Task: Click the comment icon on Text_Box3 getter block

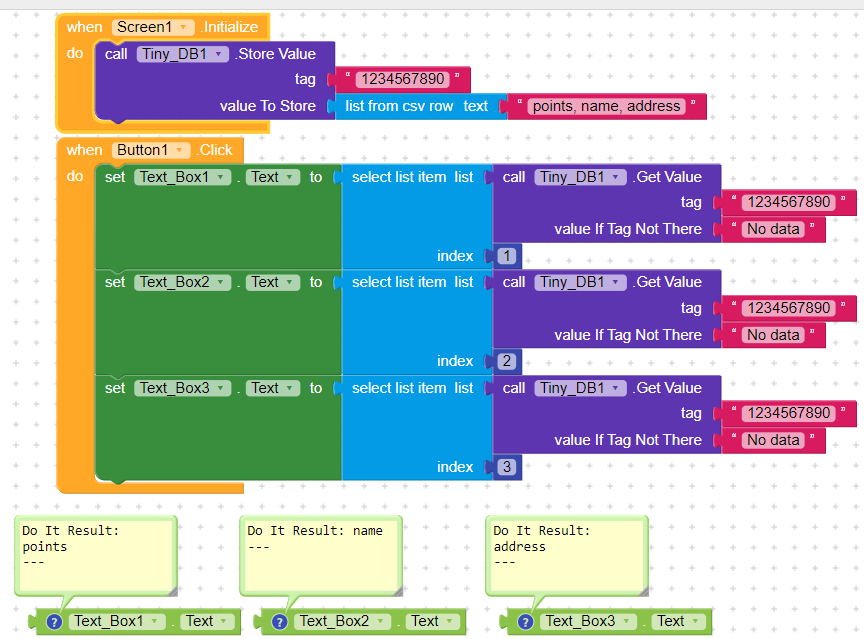Action: 525,622
